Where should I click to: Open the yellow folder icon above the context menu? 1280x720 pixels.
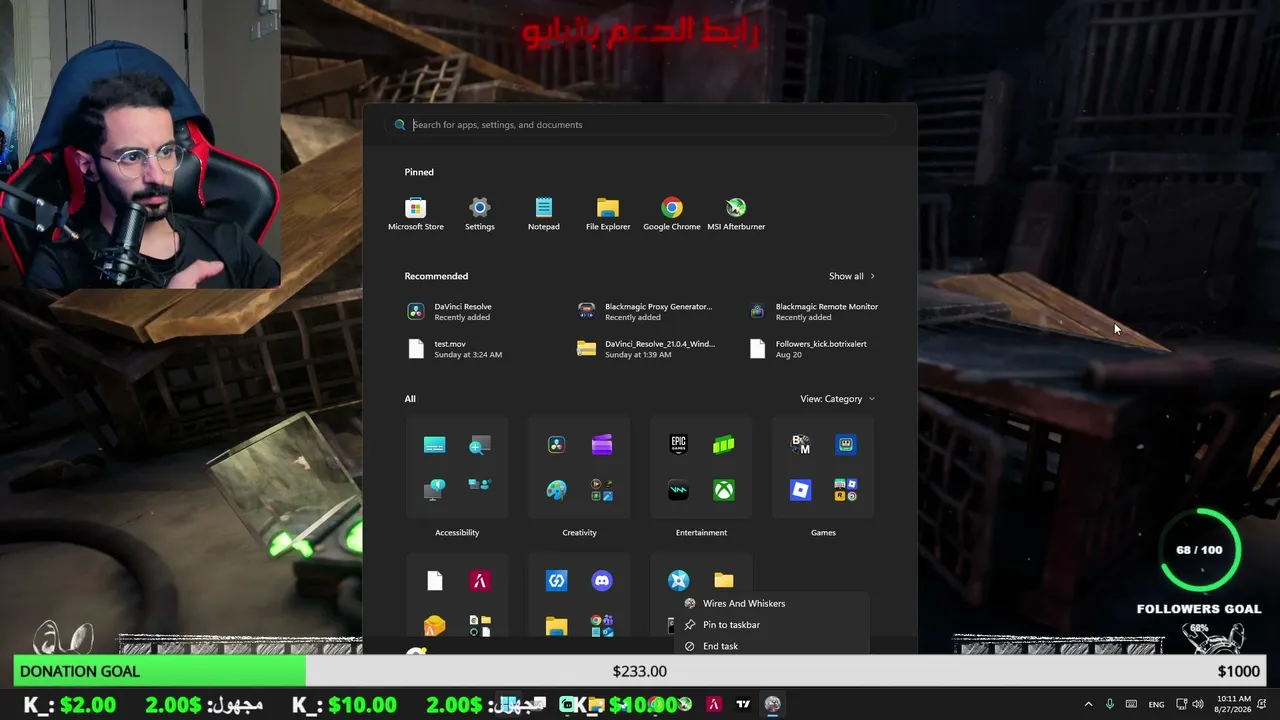point(724,581)
